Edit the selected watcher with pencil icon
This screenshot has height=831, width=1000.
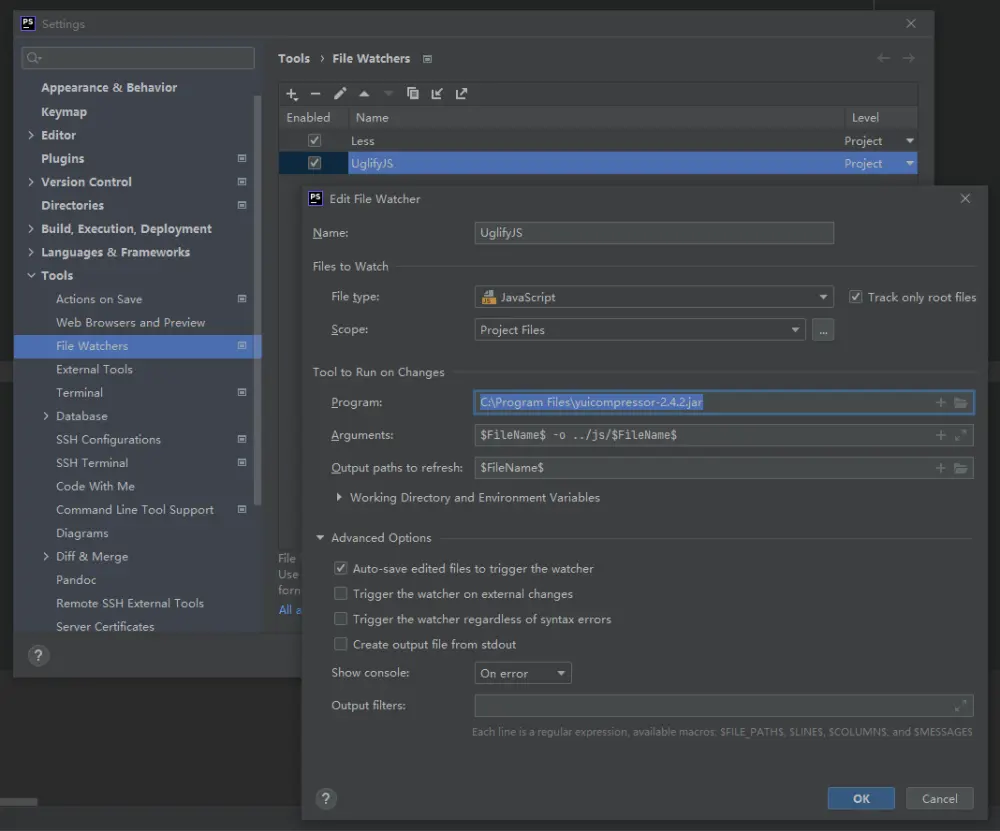click(340, 94)
